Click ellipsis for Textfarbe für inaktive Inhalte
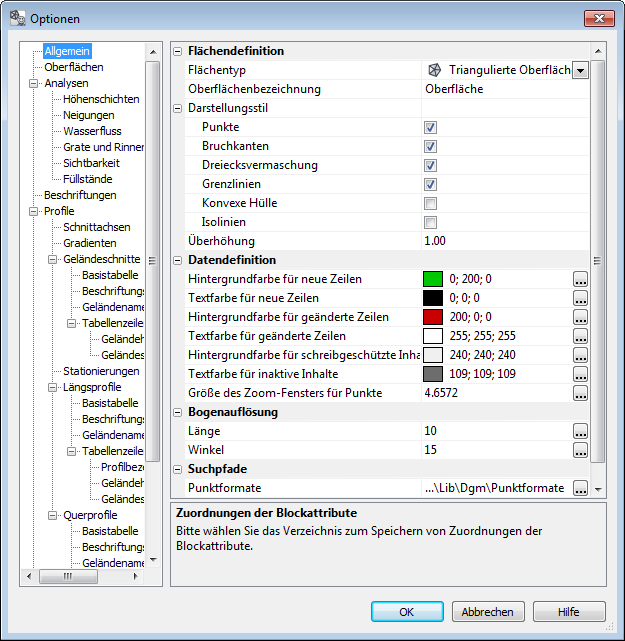The height and width of the screenshot is (641, 625). click(x=580, y=374)
